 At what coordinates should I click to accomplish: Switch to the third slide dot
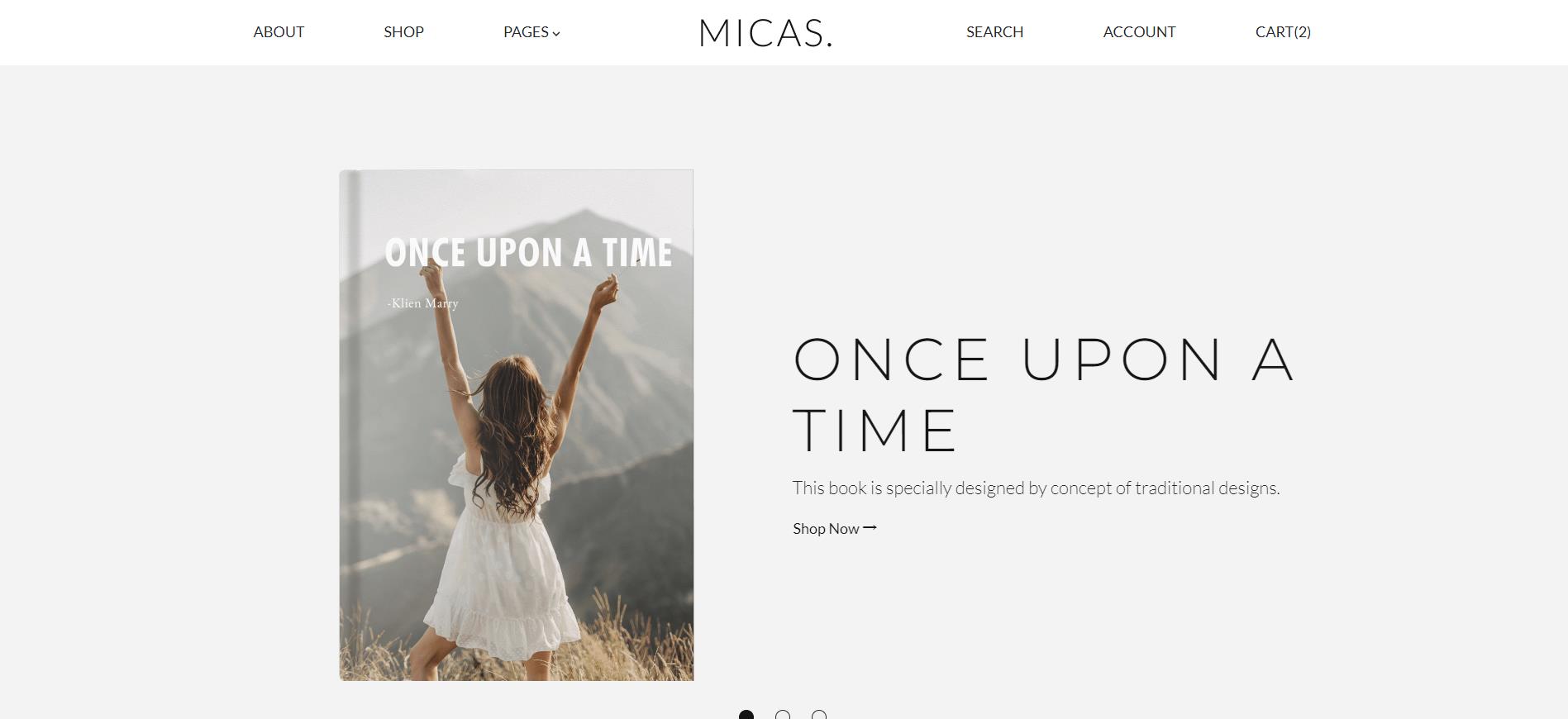pyautogui.click(x=819, y=715)
